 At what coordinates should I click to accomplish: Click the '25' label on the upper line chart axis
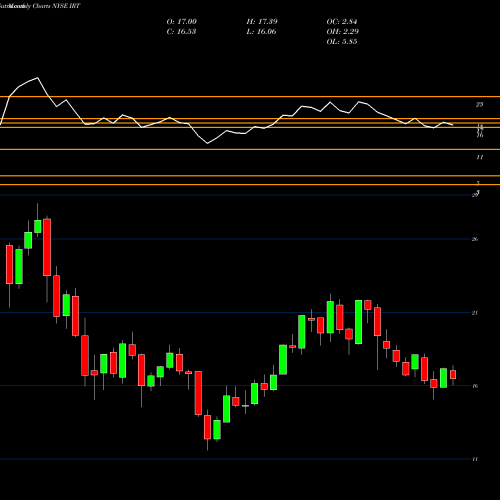[x=479, y=105]
